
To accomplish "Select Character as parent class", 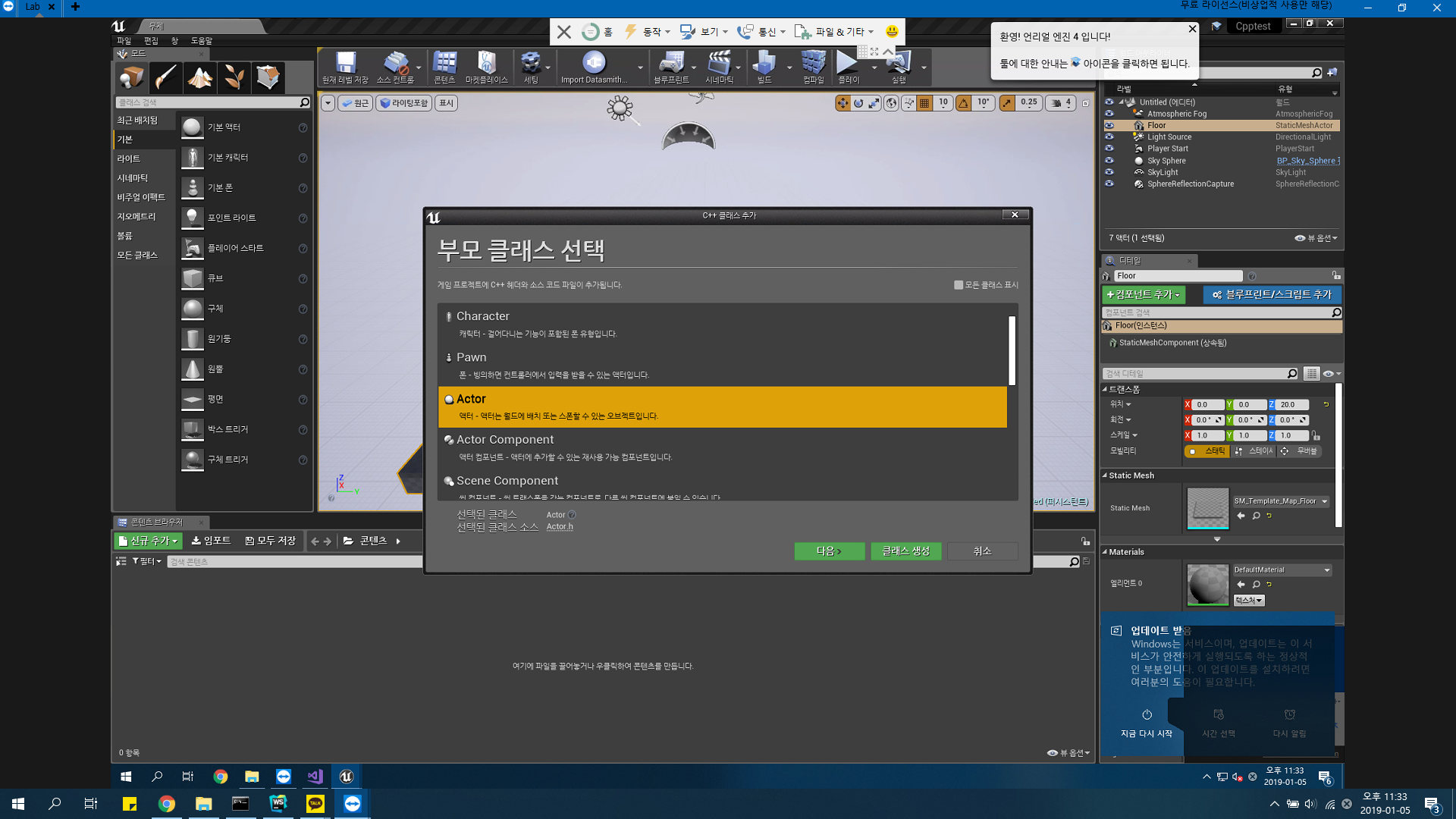I will [x=722, y=325].
